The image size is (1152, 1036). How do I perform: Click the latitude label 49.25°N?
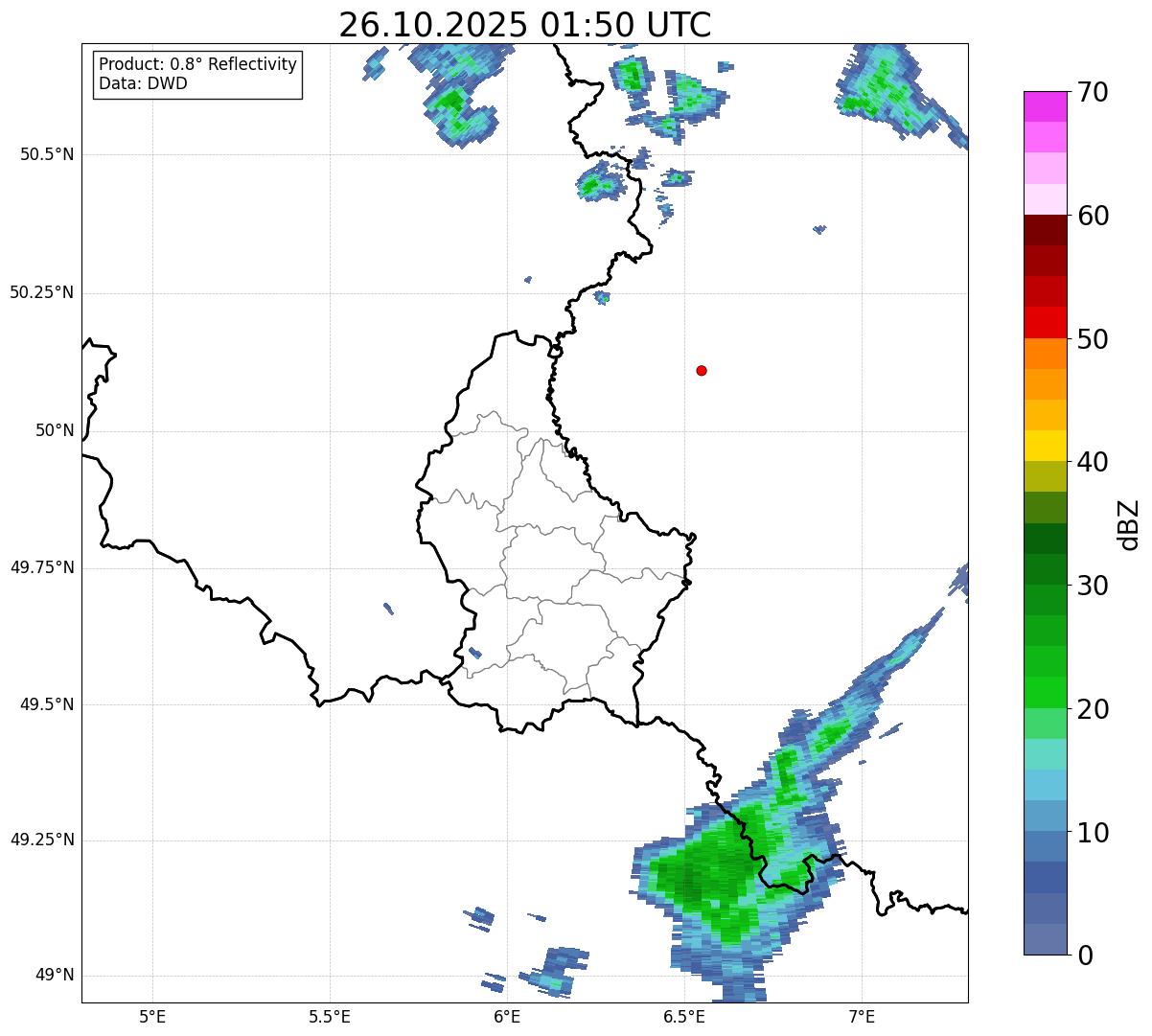pos(41,840)
